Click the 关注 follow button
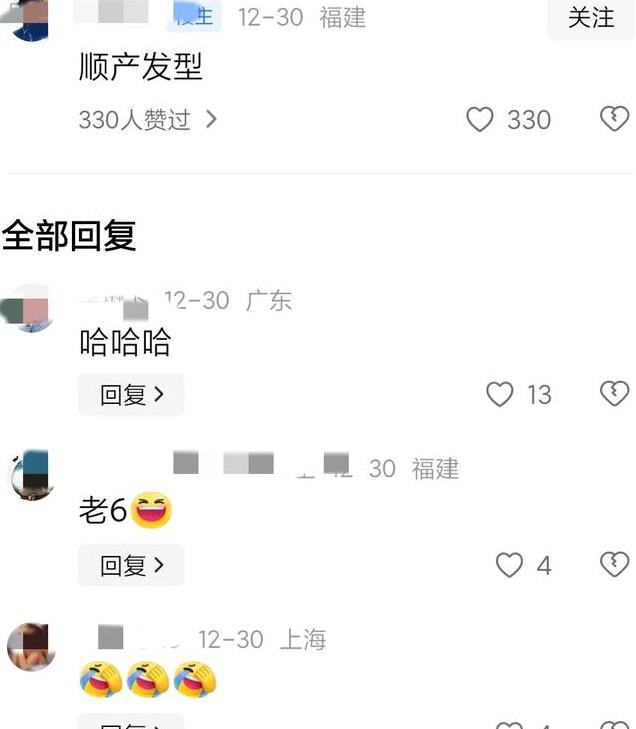The image size is (636, 729). pos(591,19)
